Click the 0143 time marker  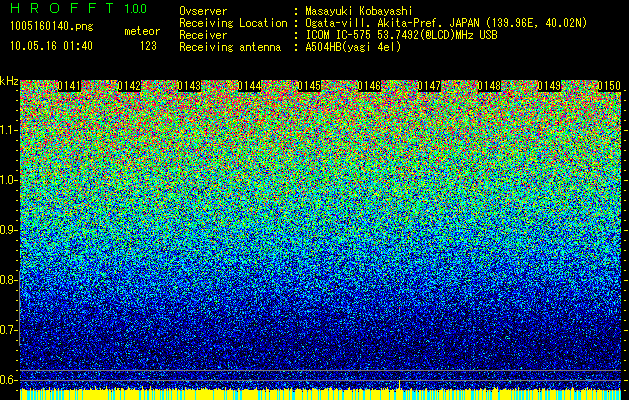(189, 86)
